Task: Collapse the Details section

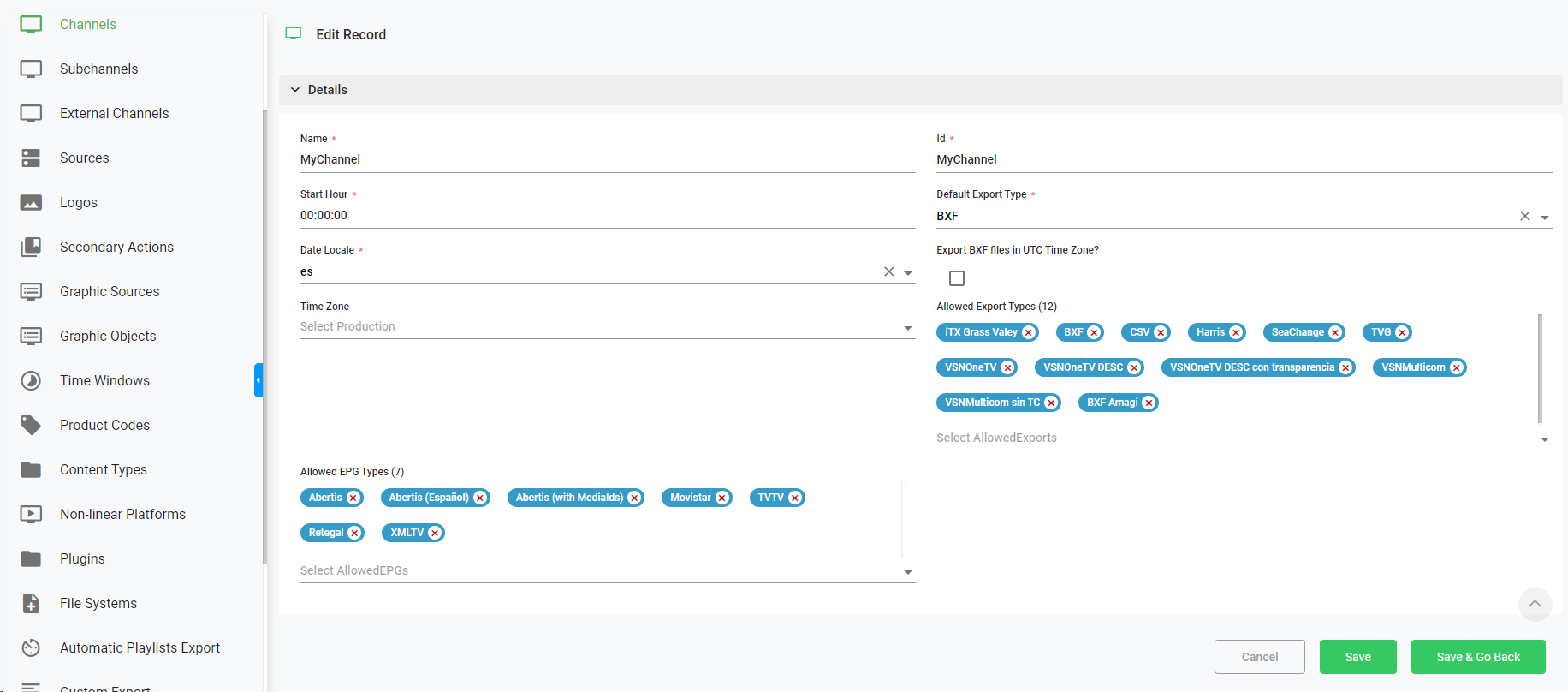Action: coord(295,90)
